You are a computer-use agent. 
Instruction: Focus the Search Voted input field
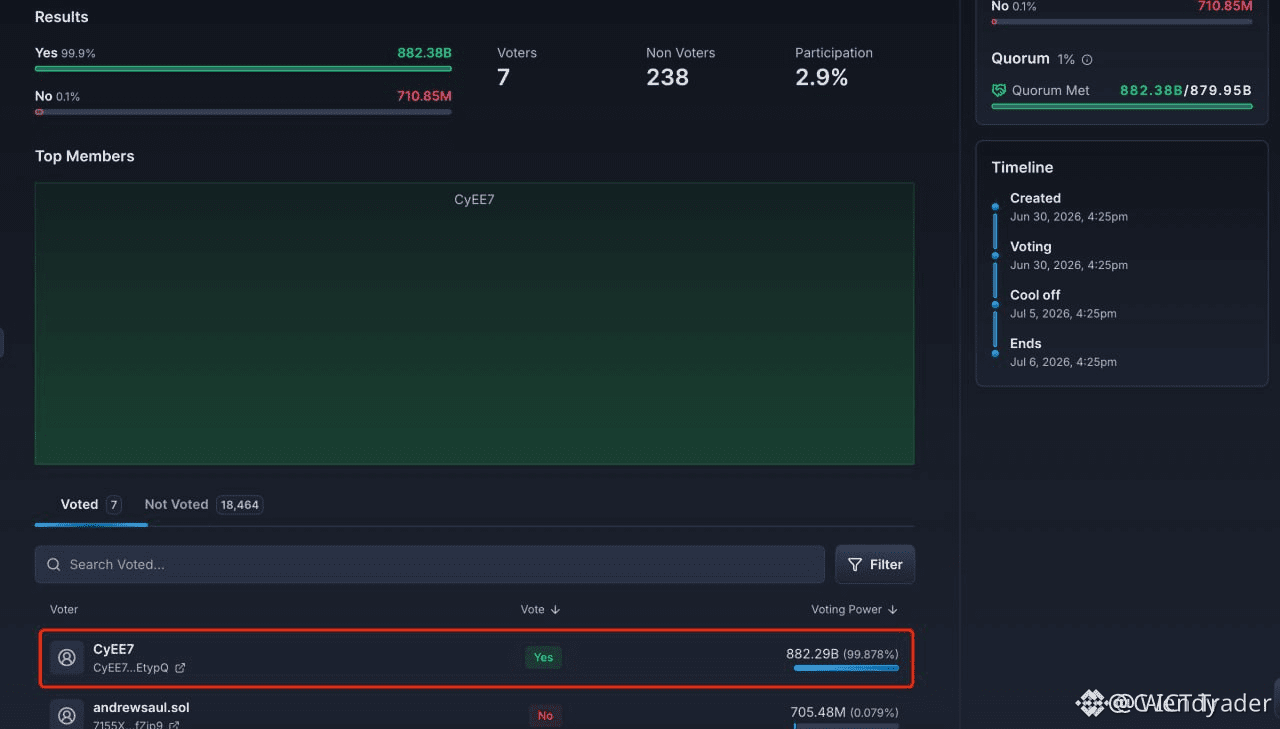click(x=430, y=564)
